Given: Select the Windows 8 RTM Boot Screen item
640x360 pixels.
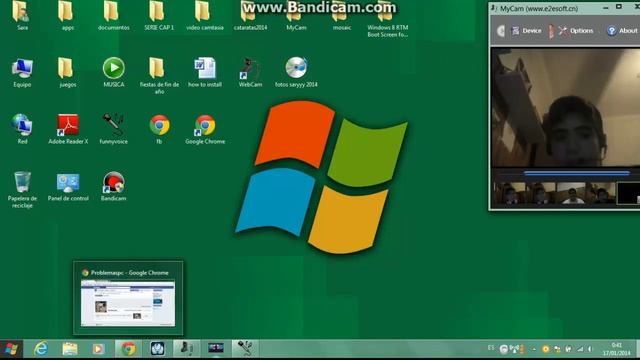Looking at the screenshot, I should click(x=387, y=20).
